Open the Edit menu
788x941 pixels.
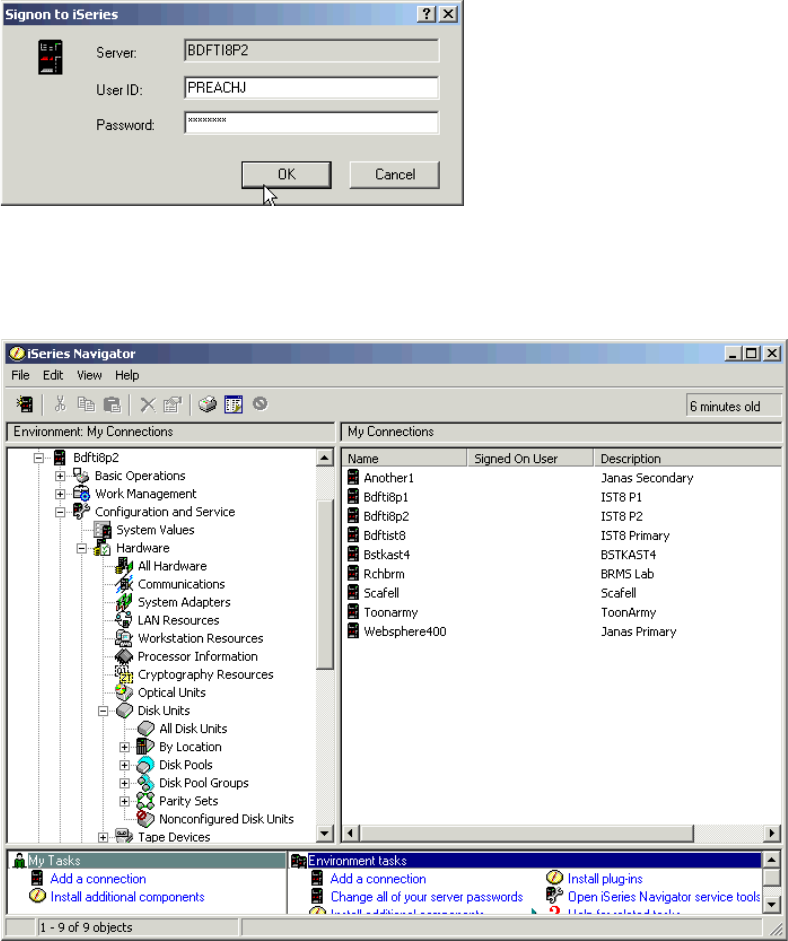(53, 375)
